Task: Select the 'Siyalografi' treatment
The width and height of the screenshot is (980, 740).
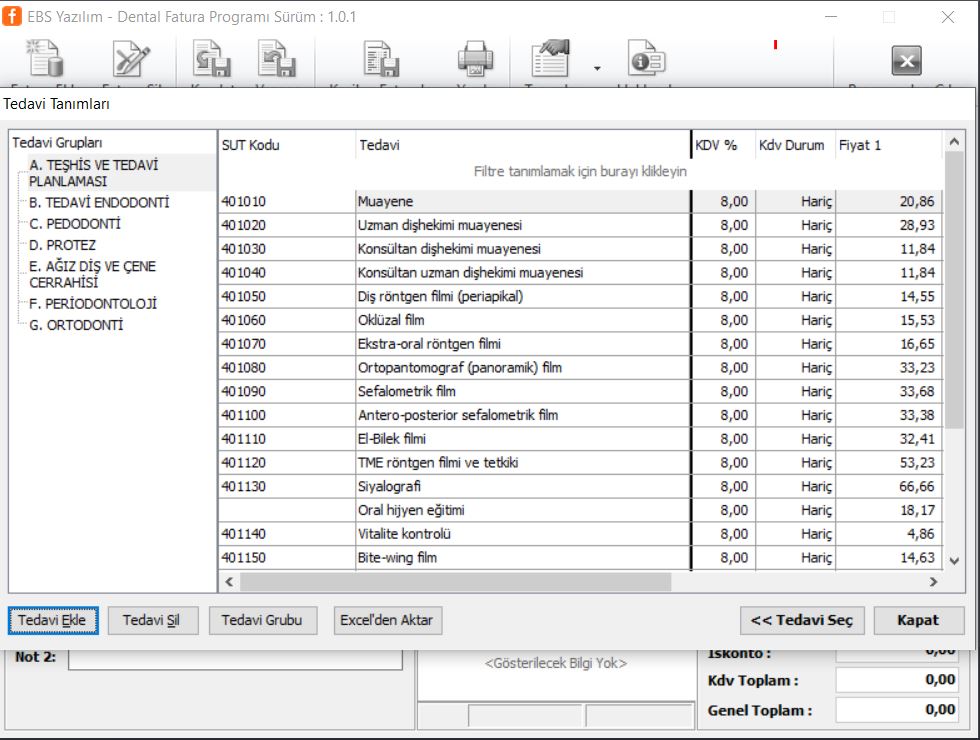Action: (x=580, y=486)
